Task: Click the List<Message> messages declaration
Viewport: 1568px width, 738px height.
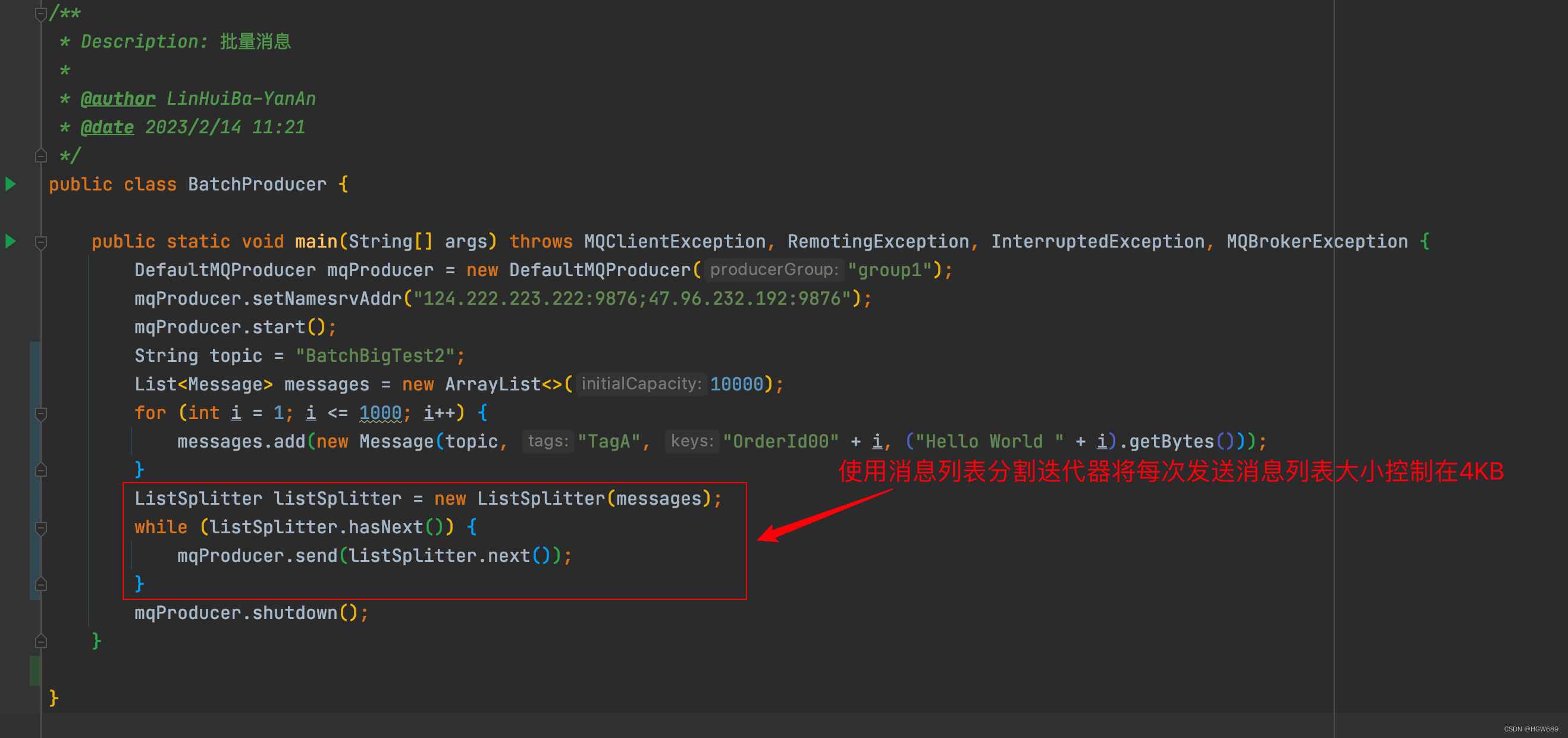Action: pos(252,384)
